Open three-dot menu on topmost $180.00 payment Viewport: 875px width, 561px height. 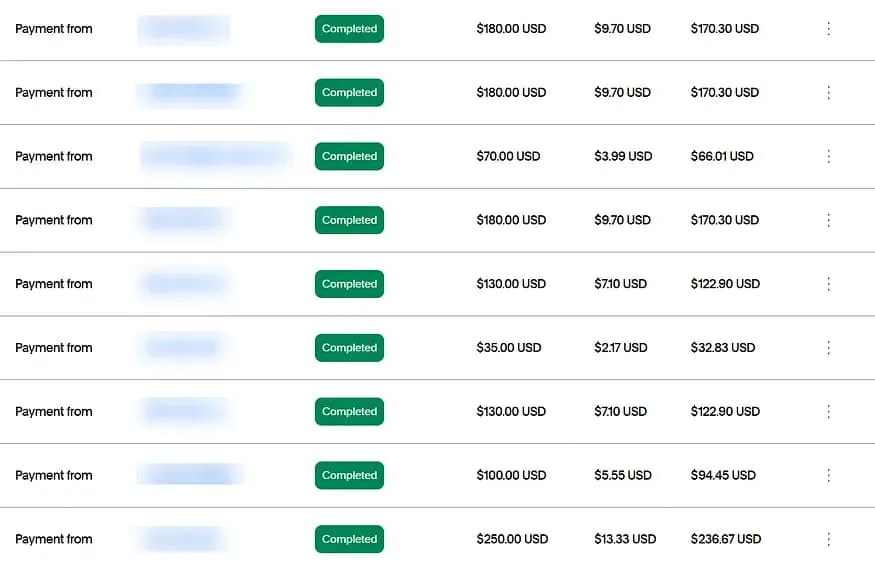829,28
